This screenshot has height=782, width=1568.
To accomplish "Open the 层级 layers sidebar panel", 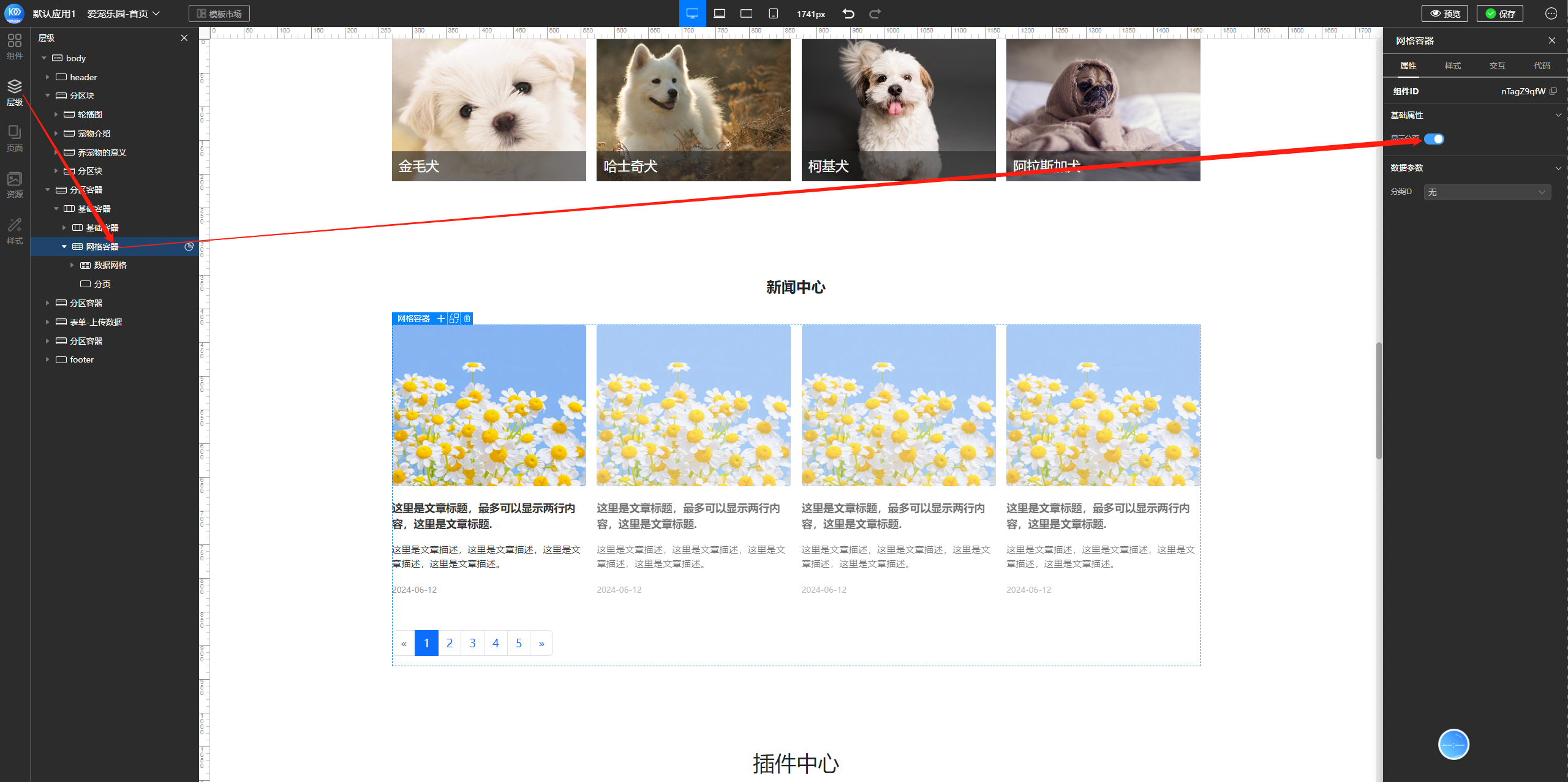I will tap(15, 92).
